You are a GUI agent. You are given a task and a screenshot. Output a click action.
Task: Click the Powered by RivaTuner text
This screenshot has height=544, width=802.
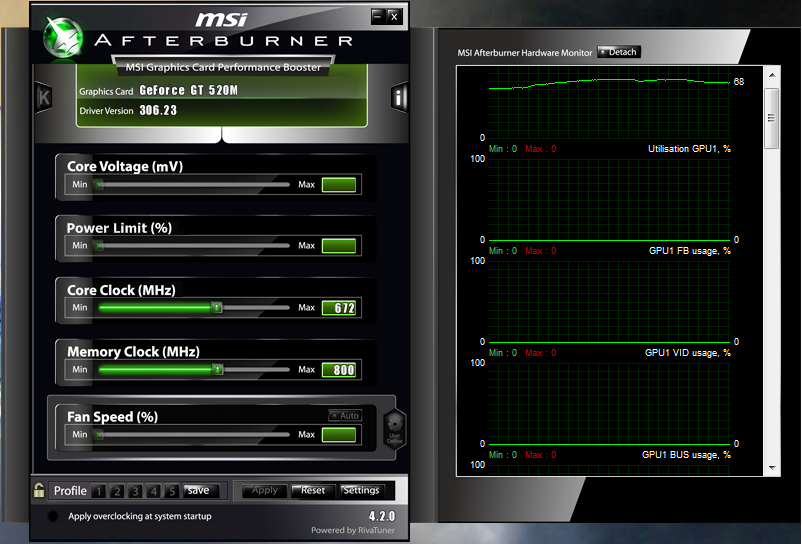[x=353, y=530]
